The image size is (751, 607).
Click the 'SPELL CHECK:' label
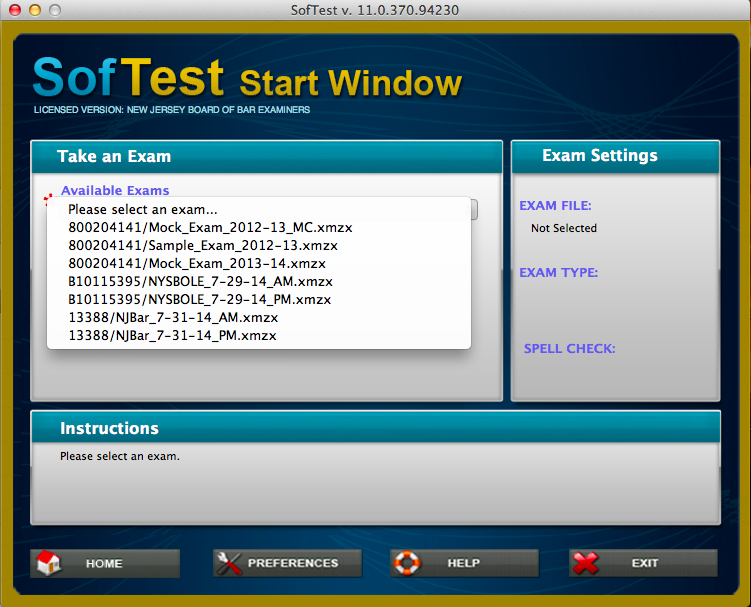click(x=569, y=348)
